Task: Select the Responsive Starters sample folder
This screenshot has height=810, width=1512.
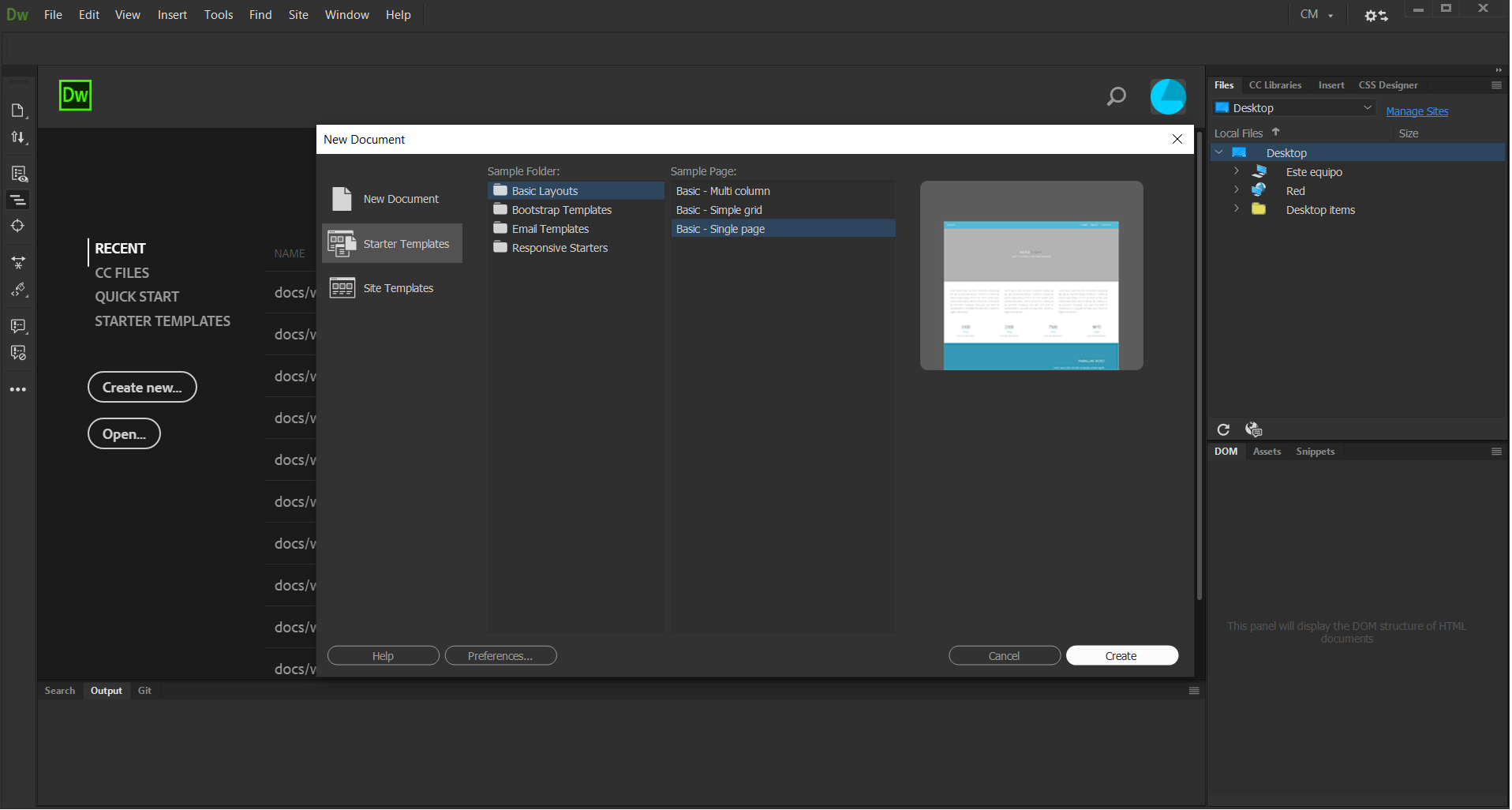Action: click(576, 248)
